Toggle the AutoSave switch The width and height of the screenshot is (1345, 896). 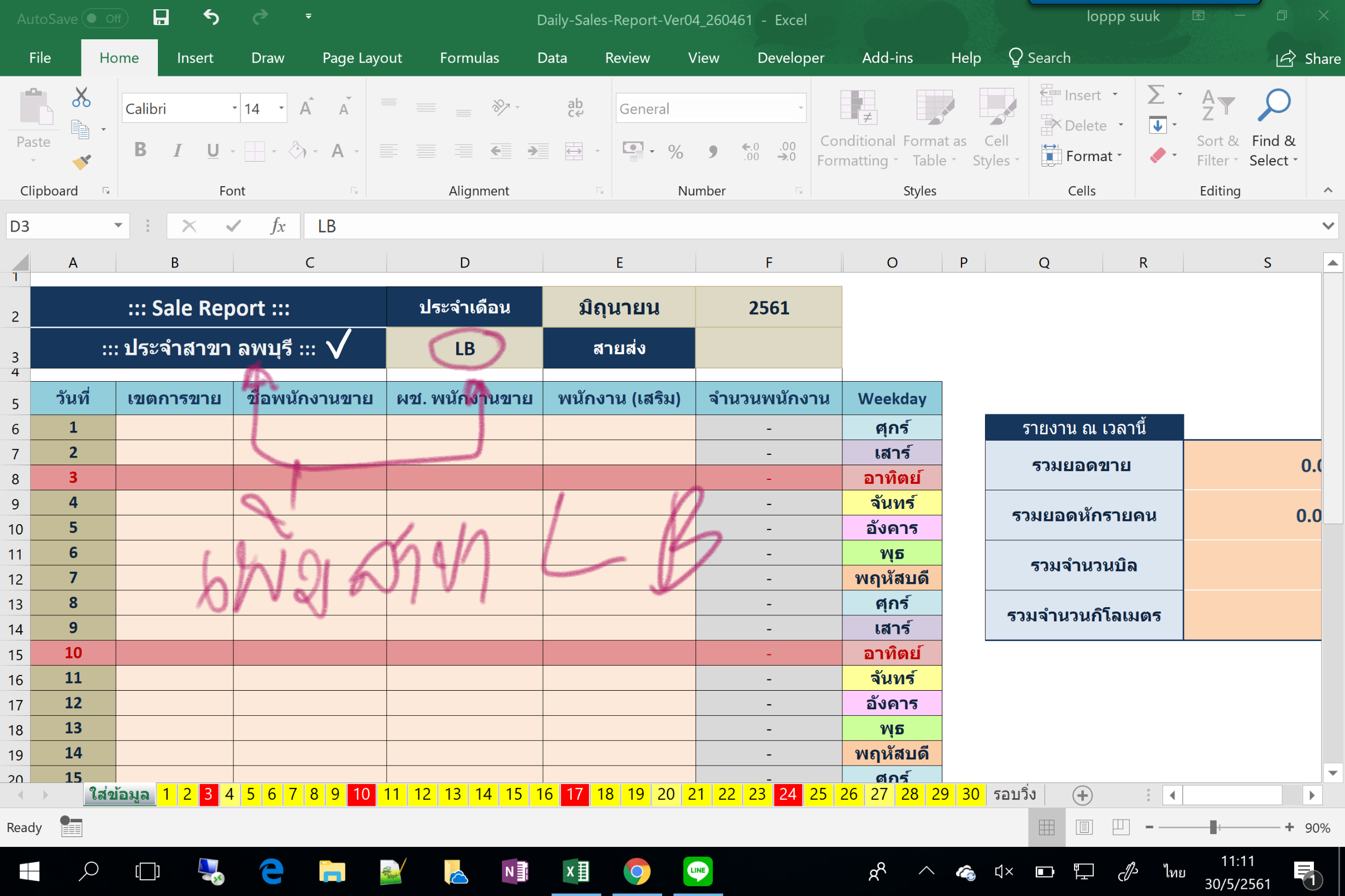(104, 18)
